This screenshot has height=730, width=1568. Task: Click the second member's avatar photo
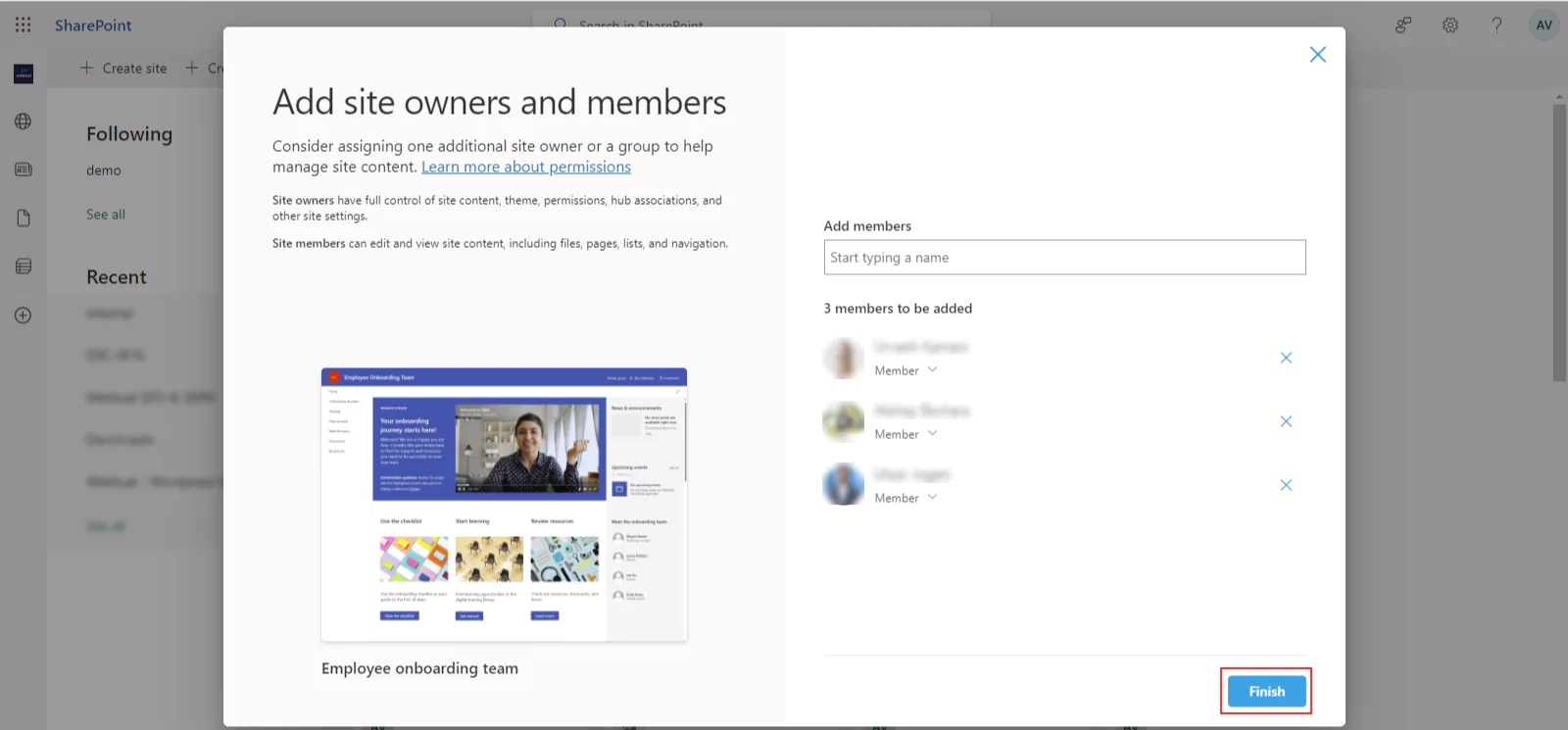coord(843,421)
